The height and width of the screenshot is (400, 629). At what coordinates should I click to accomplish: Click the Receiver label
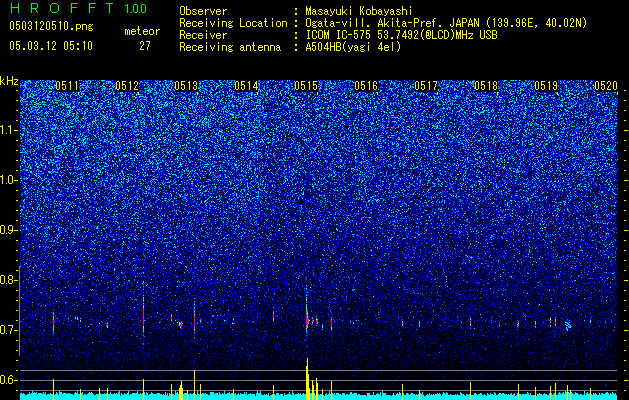tap(203, 35)
